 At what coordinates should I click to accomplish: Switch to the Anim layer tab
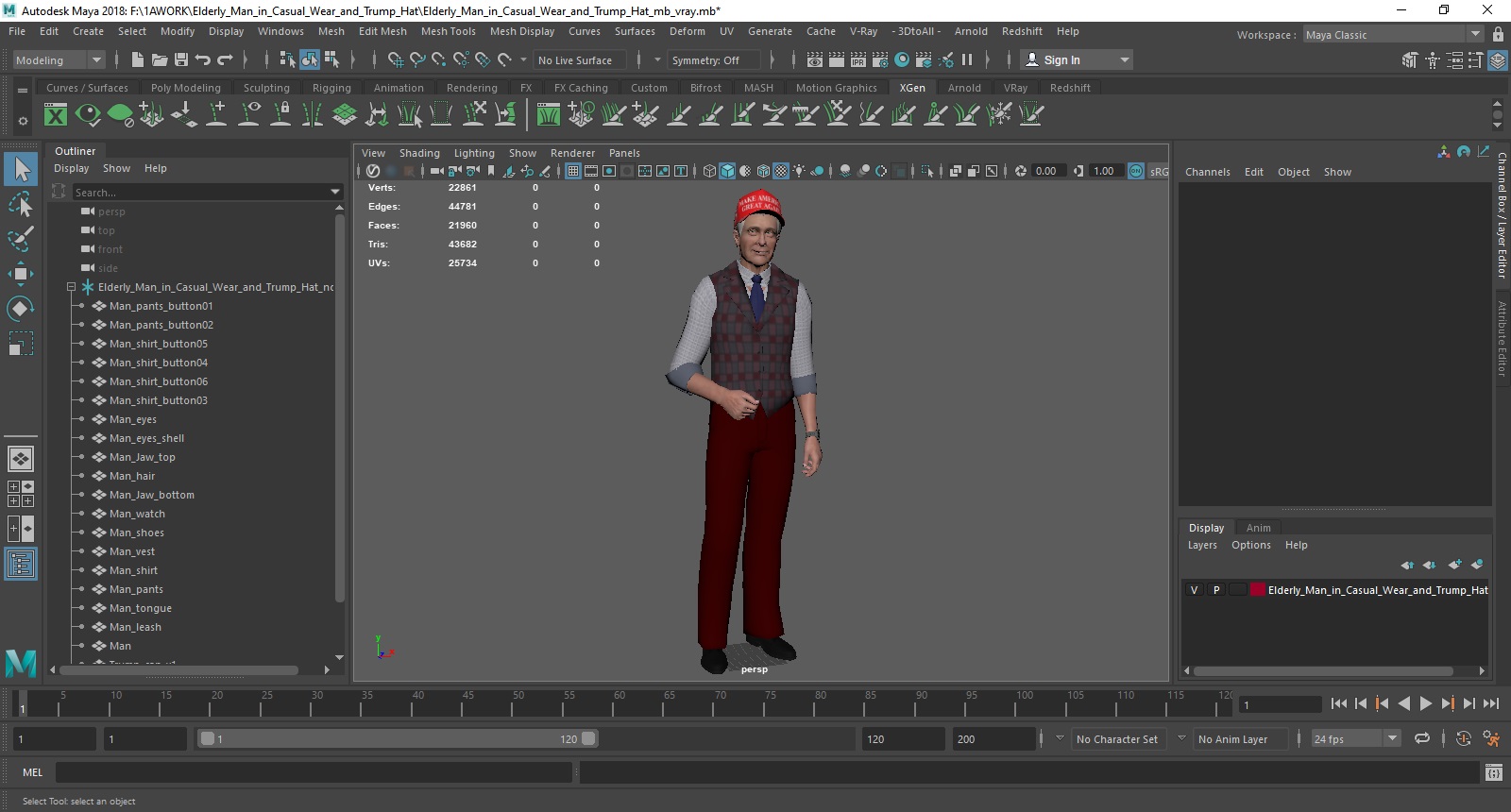pos(1258,528)
